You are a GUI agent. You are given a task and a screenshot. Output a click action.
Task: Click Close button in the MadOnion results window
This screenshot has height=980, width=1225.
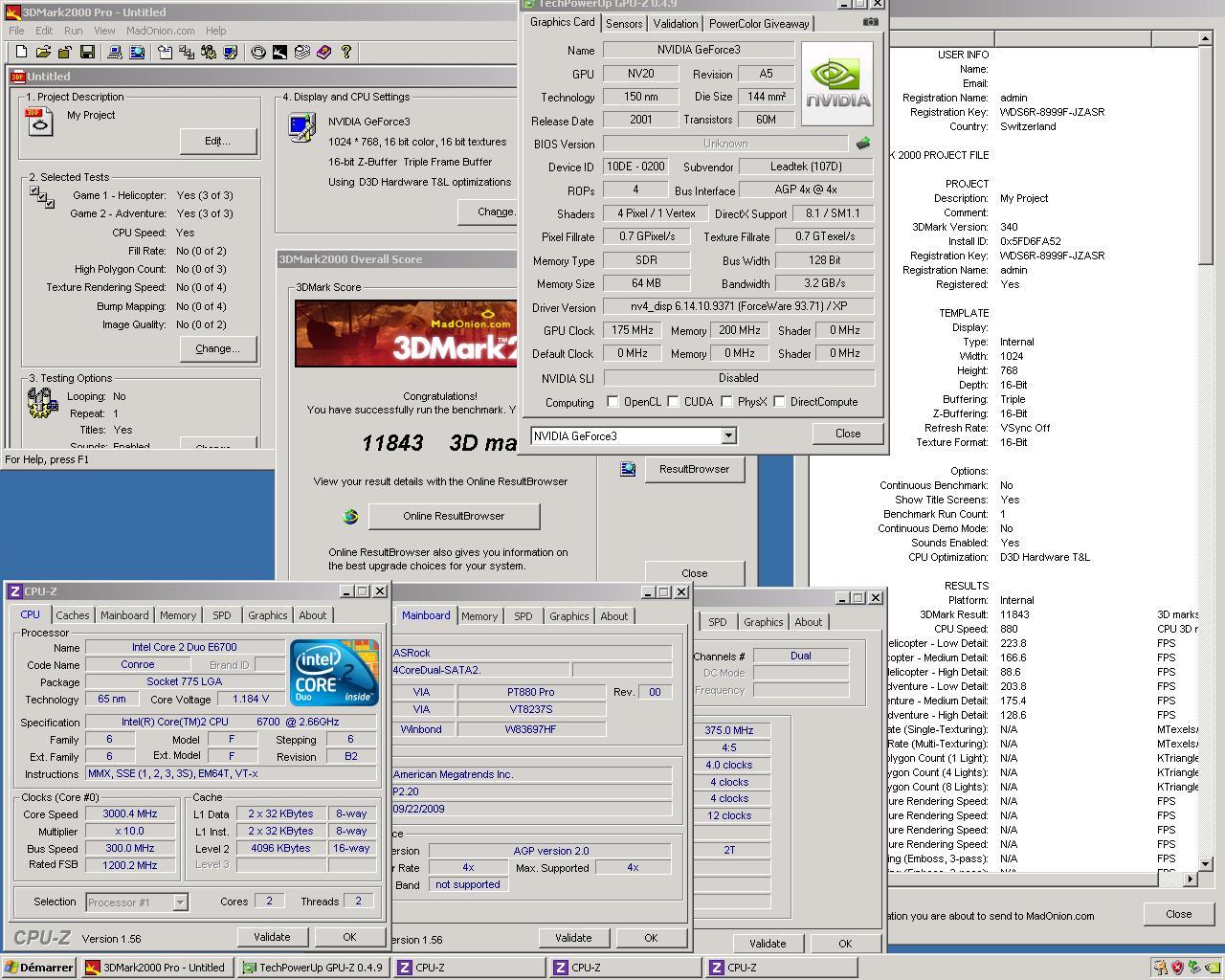pos(1179,914)
